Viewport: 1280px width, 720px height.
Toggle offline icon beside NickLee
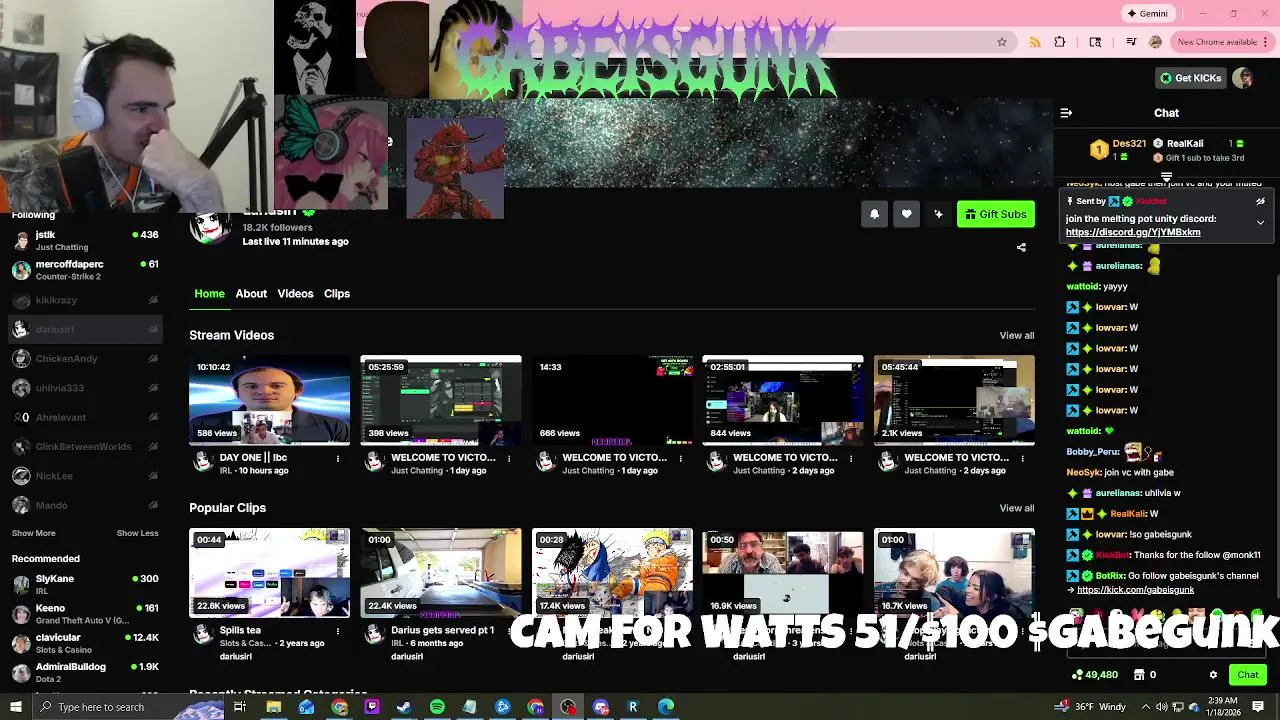(x=153, y=476)
